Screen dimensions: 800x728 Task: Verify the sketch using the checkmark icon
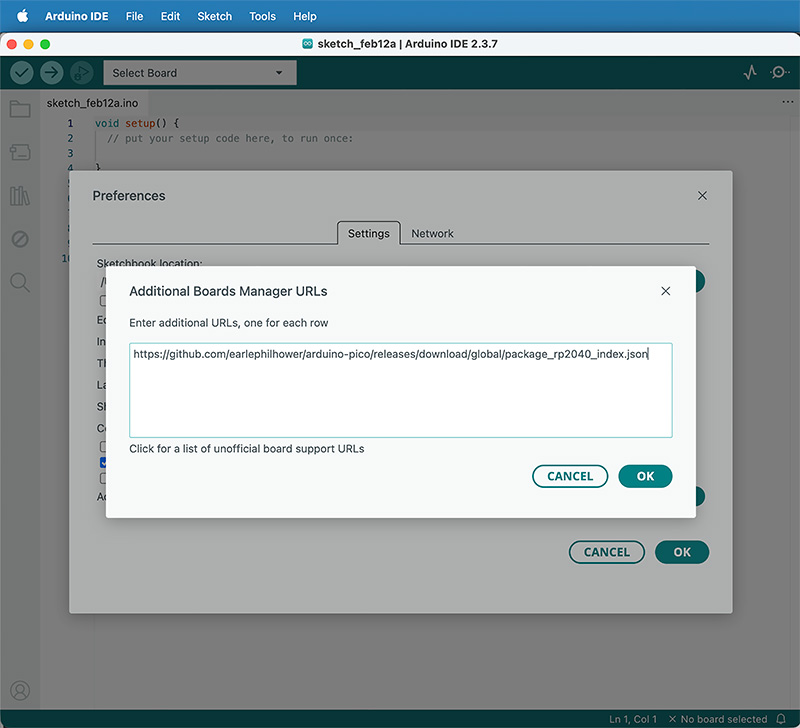click(x=21, y=72)
